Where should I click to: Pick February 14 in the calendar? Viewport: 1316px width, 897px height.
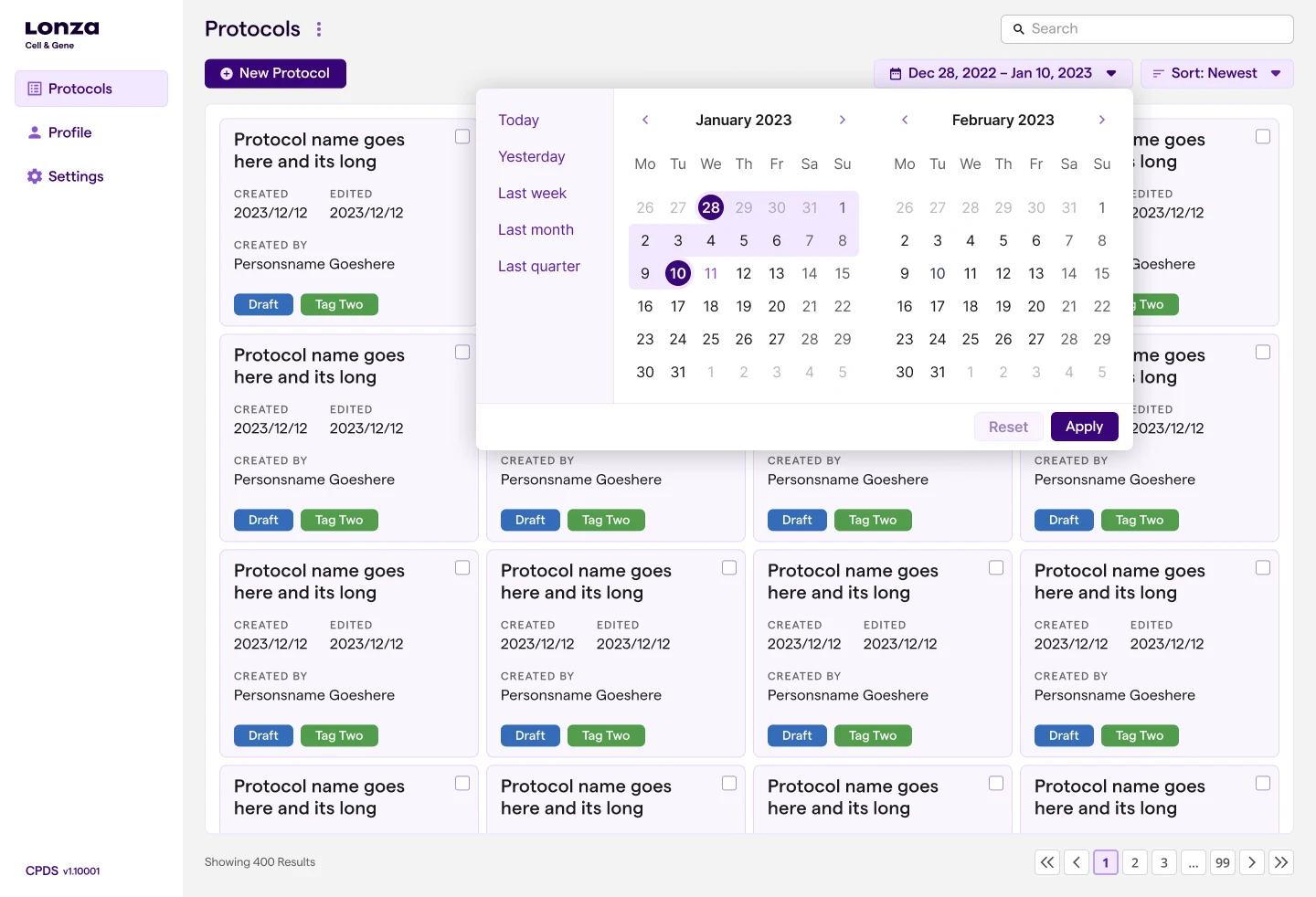(x=1069, y=273)
